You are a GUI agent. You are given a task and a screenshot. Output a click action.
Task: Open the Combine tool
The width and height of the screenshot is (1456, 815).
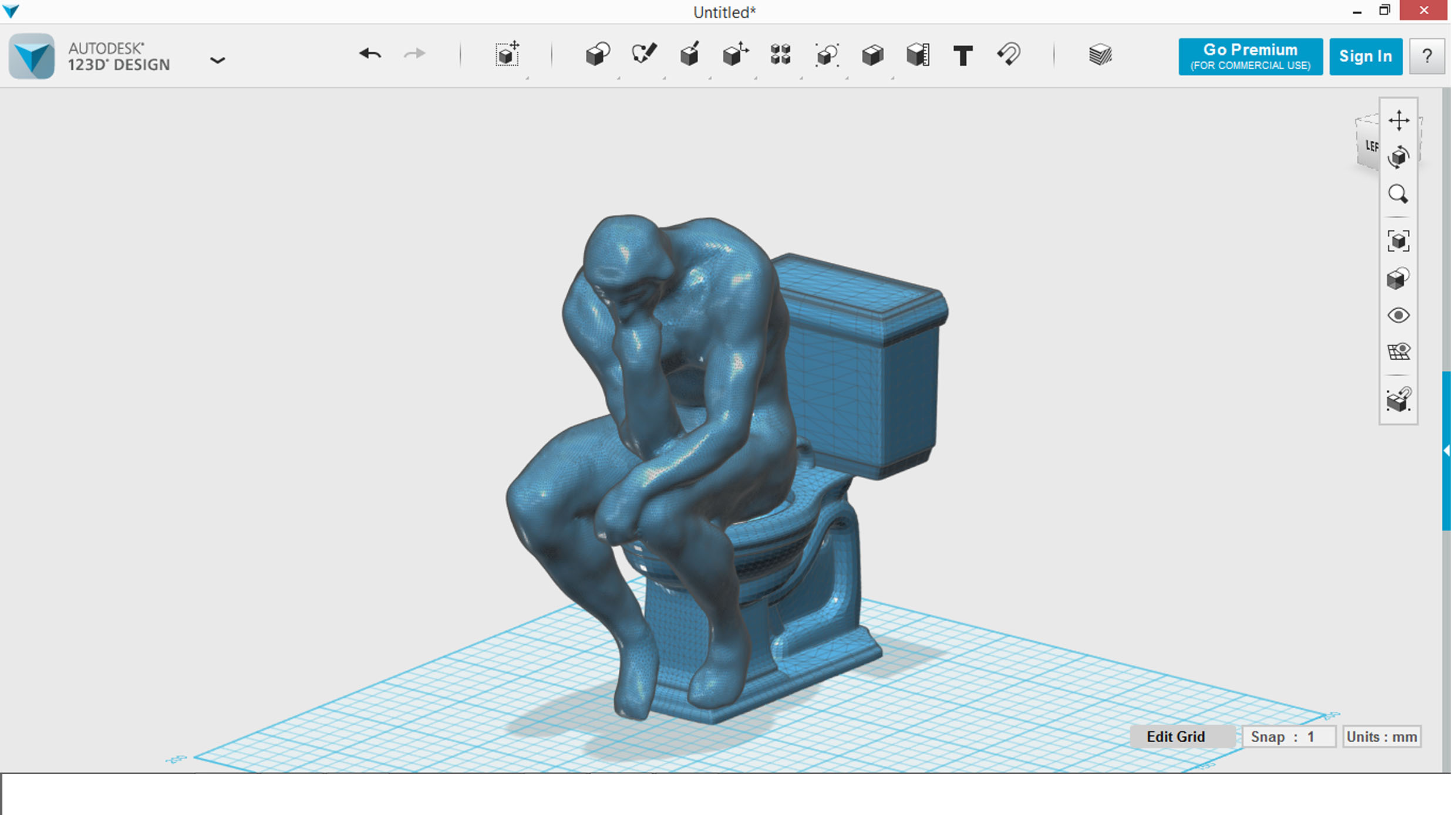point(872,55)
